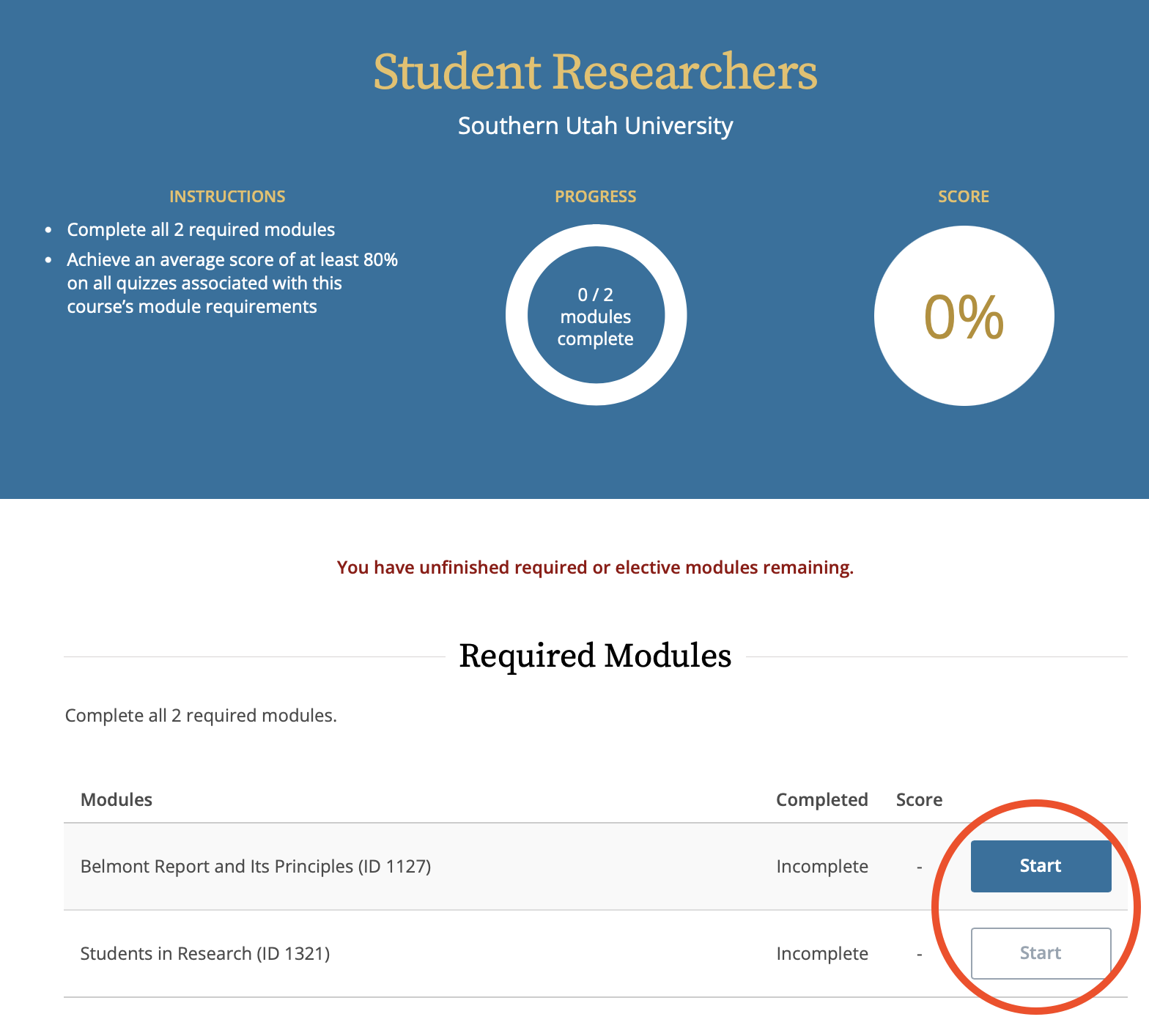
Task: Click the Student Researchers page title
Action: (x=595, y=72)
